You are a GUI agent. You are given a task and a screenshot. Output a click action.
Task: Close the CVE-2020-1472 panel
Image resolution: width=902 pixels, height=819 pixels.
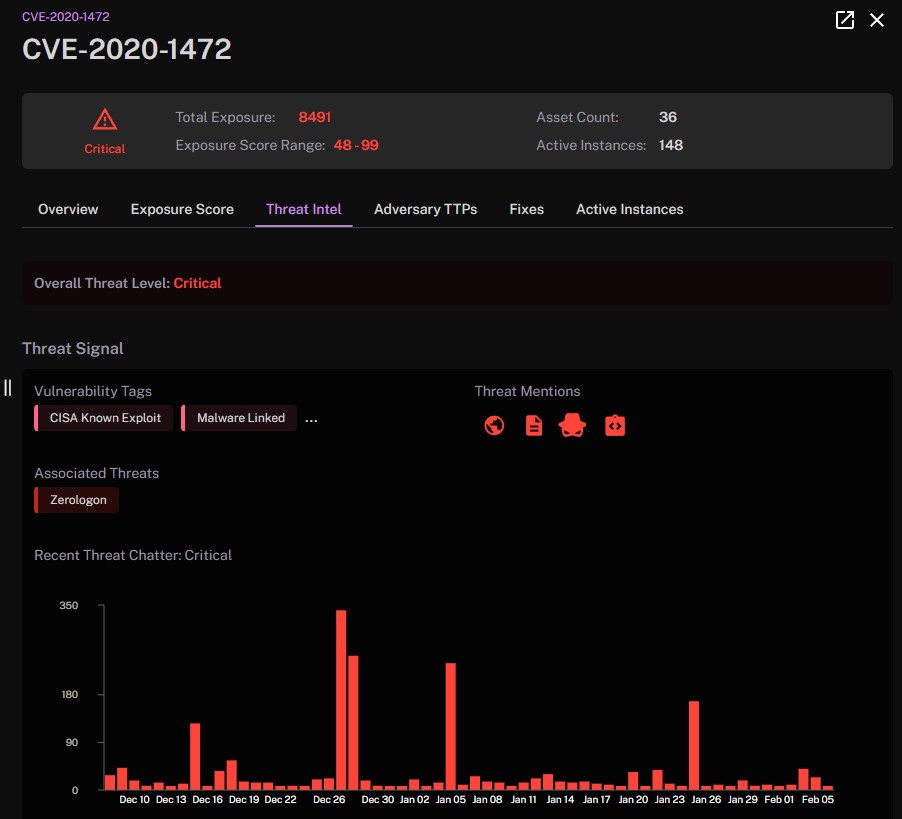coord(877,20)
